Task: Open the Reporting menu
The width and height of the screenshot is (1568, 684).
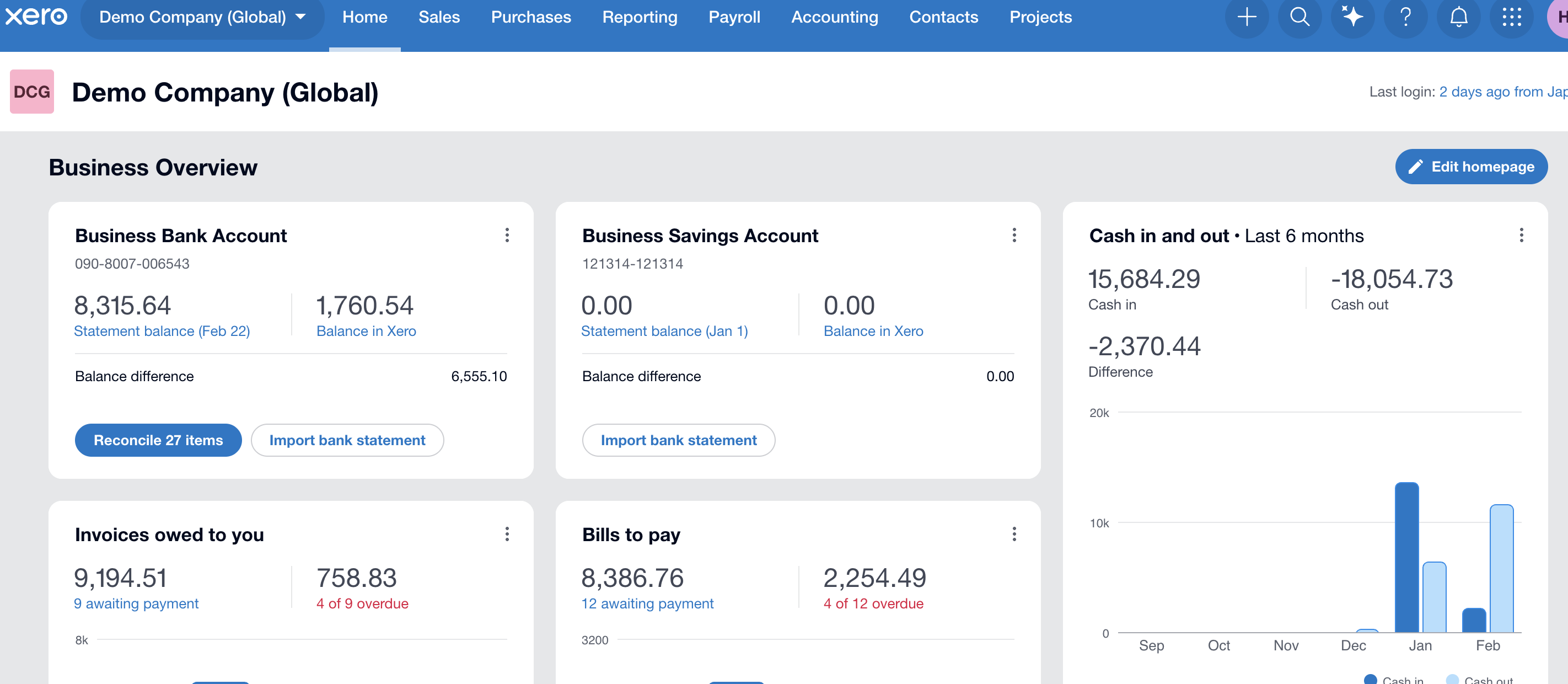Action: click(x=640, y=17)
